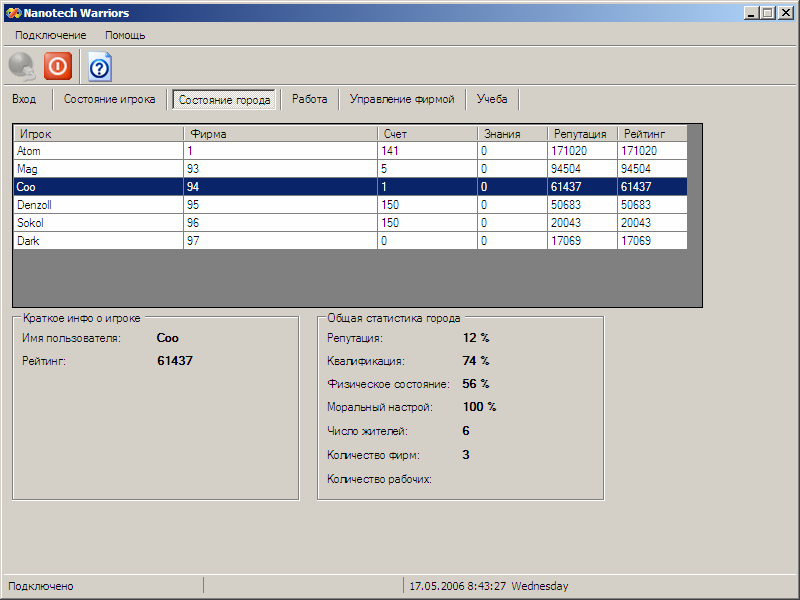Click the Nanotech Warriors title bar app icon
Image resolution: width=800 pixels, height=600 pixels.
click(14, 13)
